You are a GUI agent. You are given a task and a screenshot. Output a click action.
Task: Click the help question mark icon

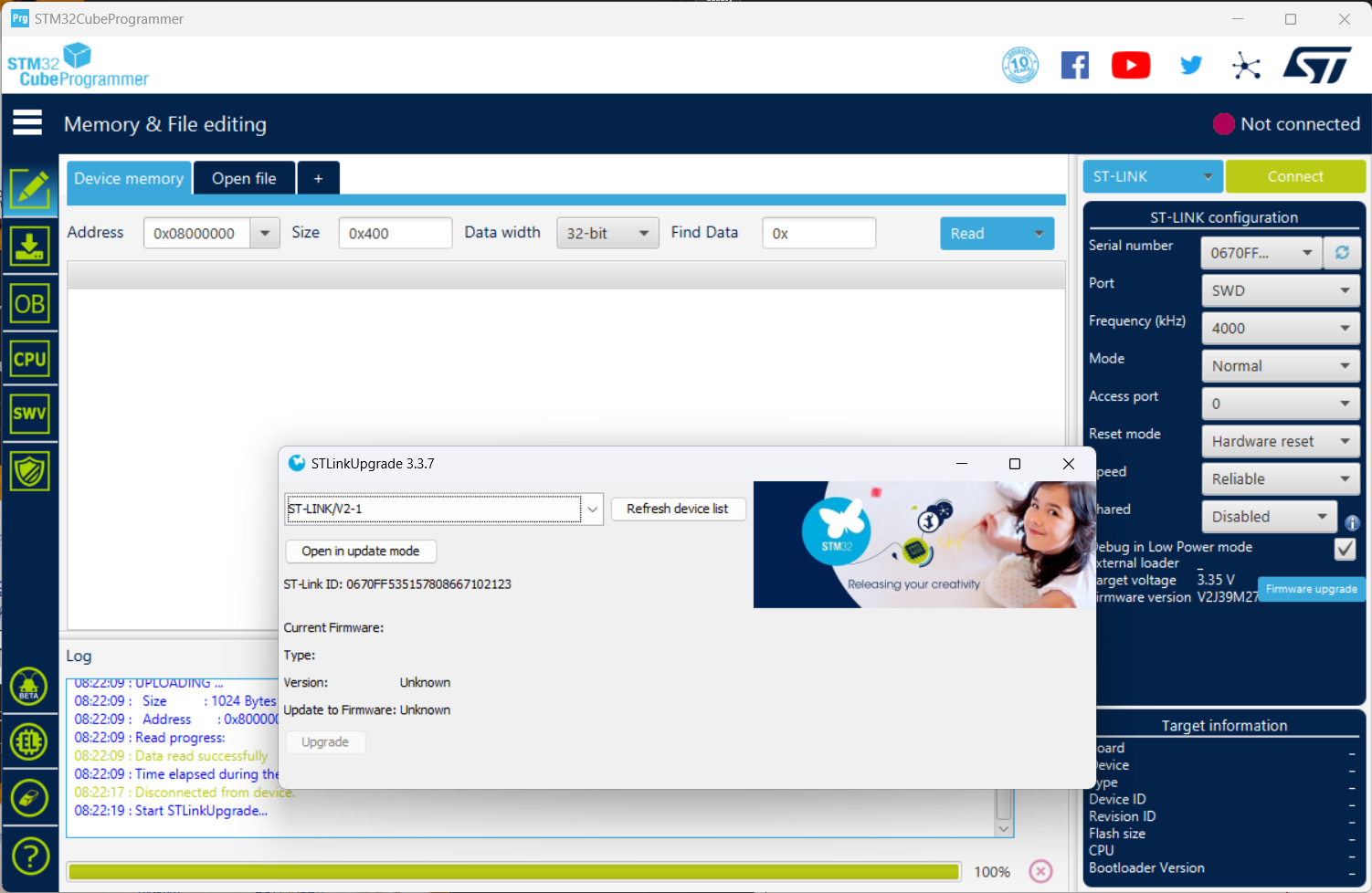pyautogui.click(x=30, y=856)
